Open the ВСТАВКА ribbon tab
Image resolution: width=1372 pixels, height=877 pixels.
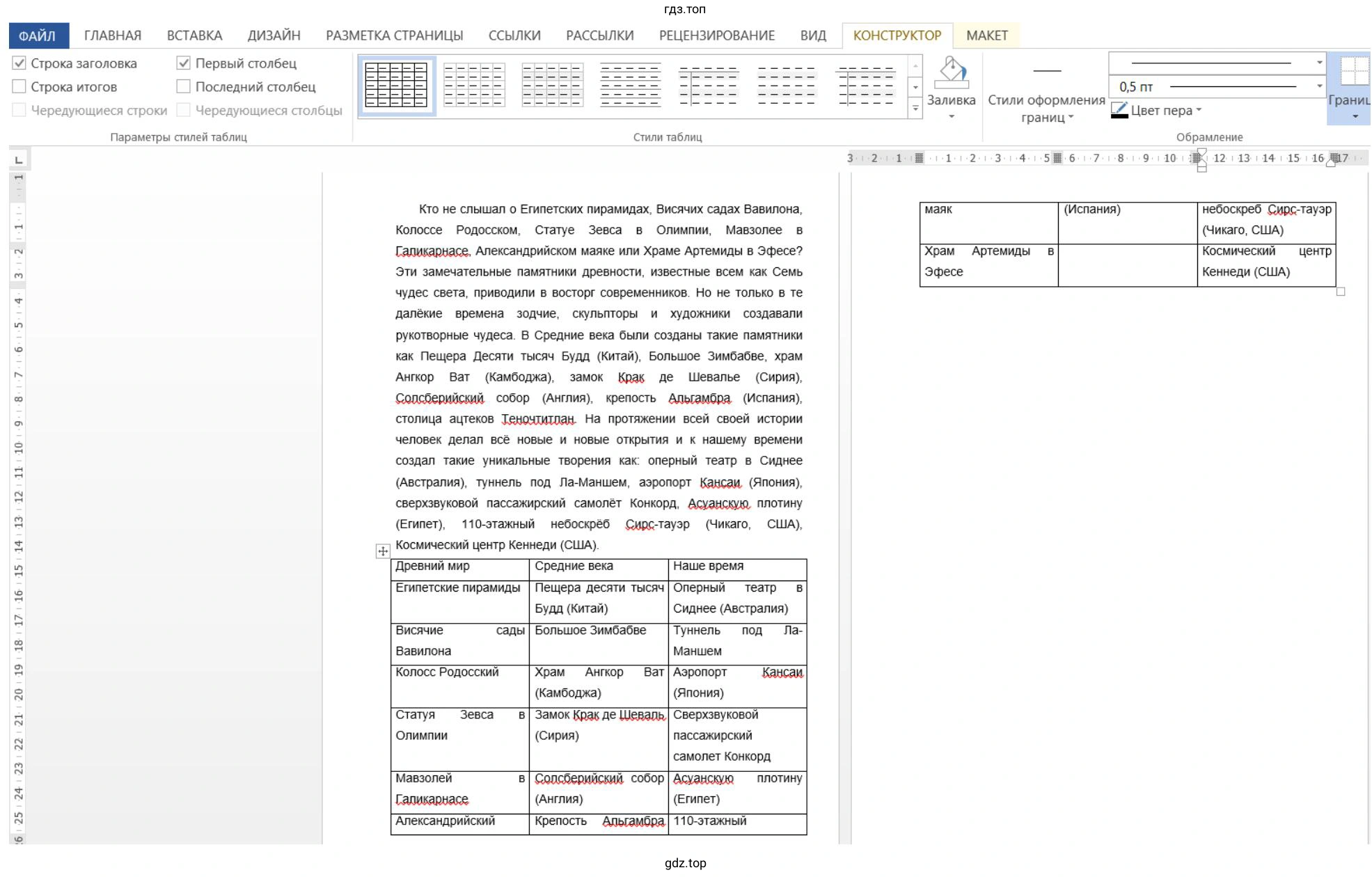[x=194, y=35]
